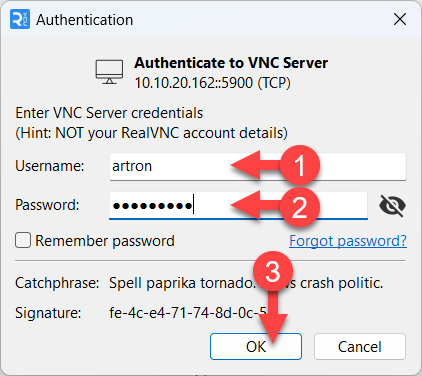Click the server address 10.10.20.162::5900 (TCP)

pos(212,83)
